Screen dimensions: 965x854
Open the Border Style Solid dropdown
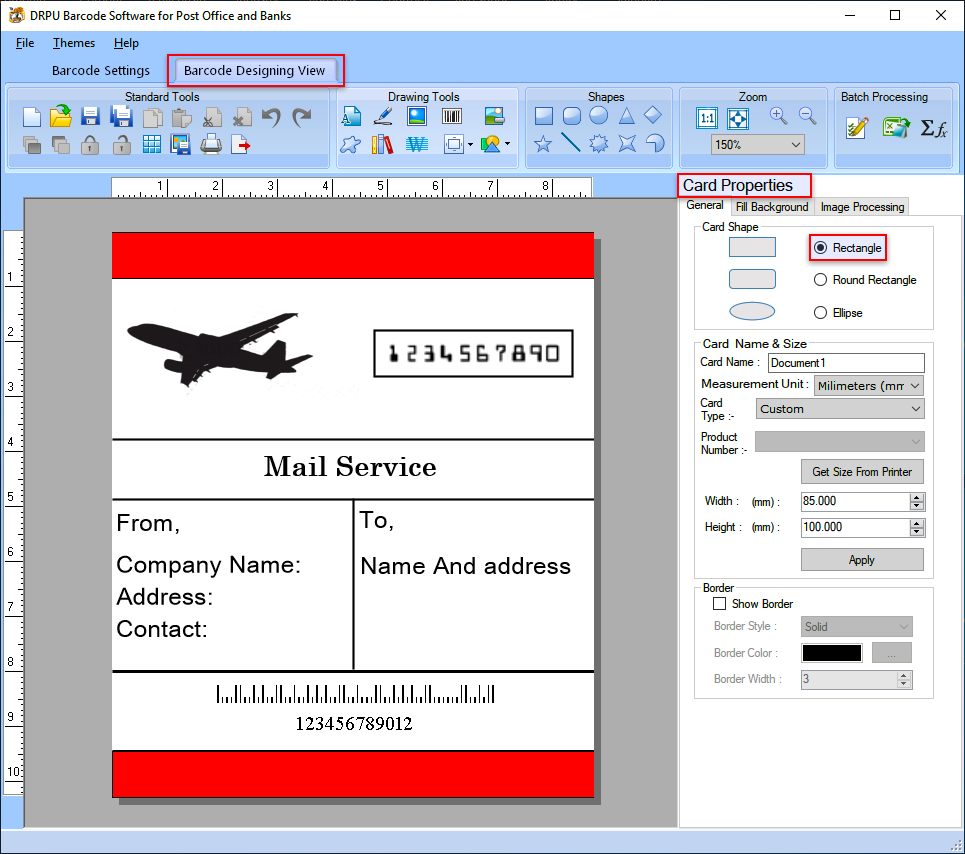point(903,626)
